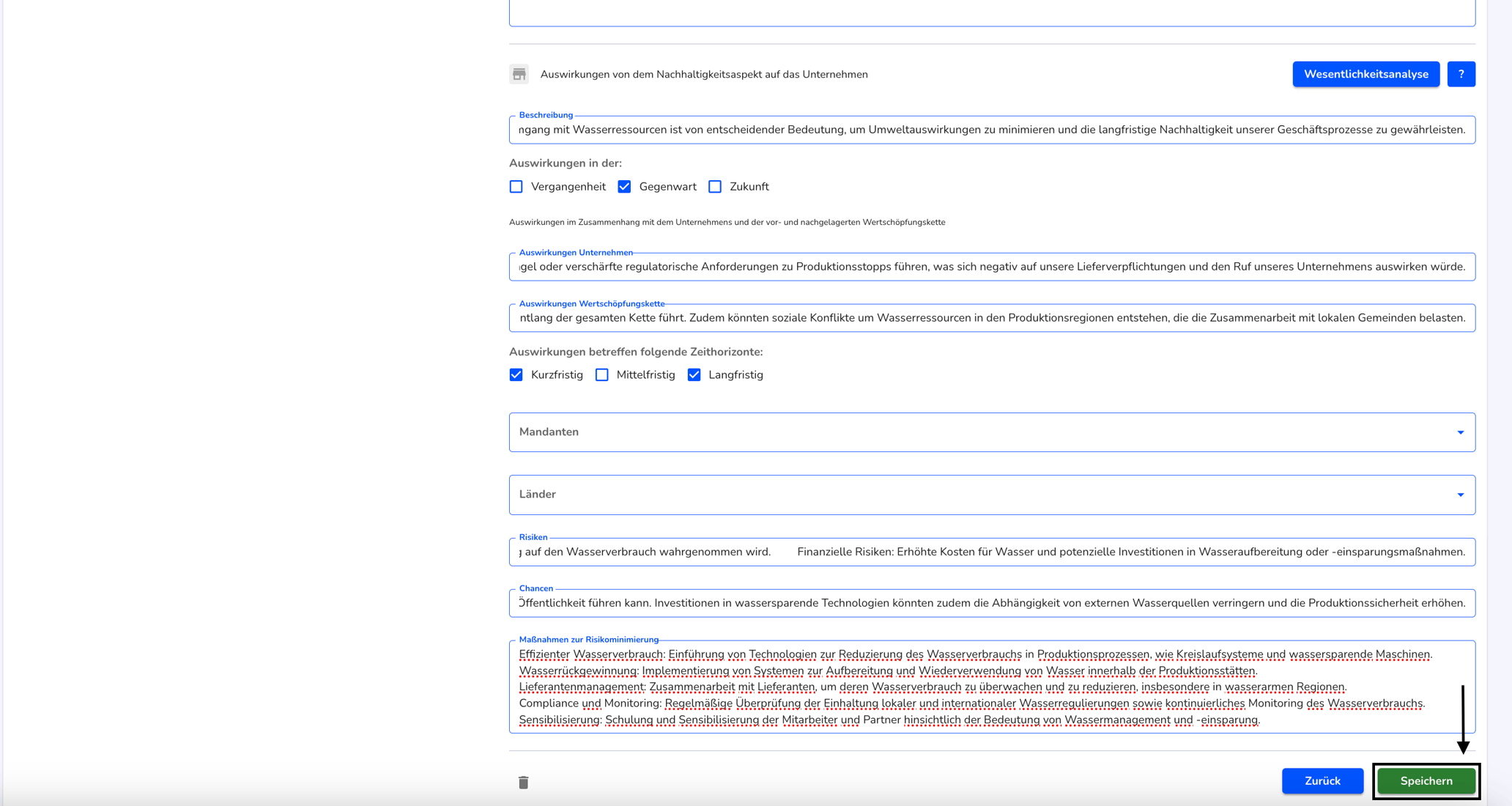Click the trash delete icon

(523, 782)
